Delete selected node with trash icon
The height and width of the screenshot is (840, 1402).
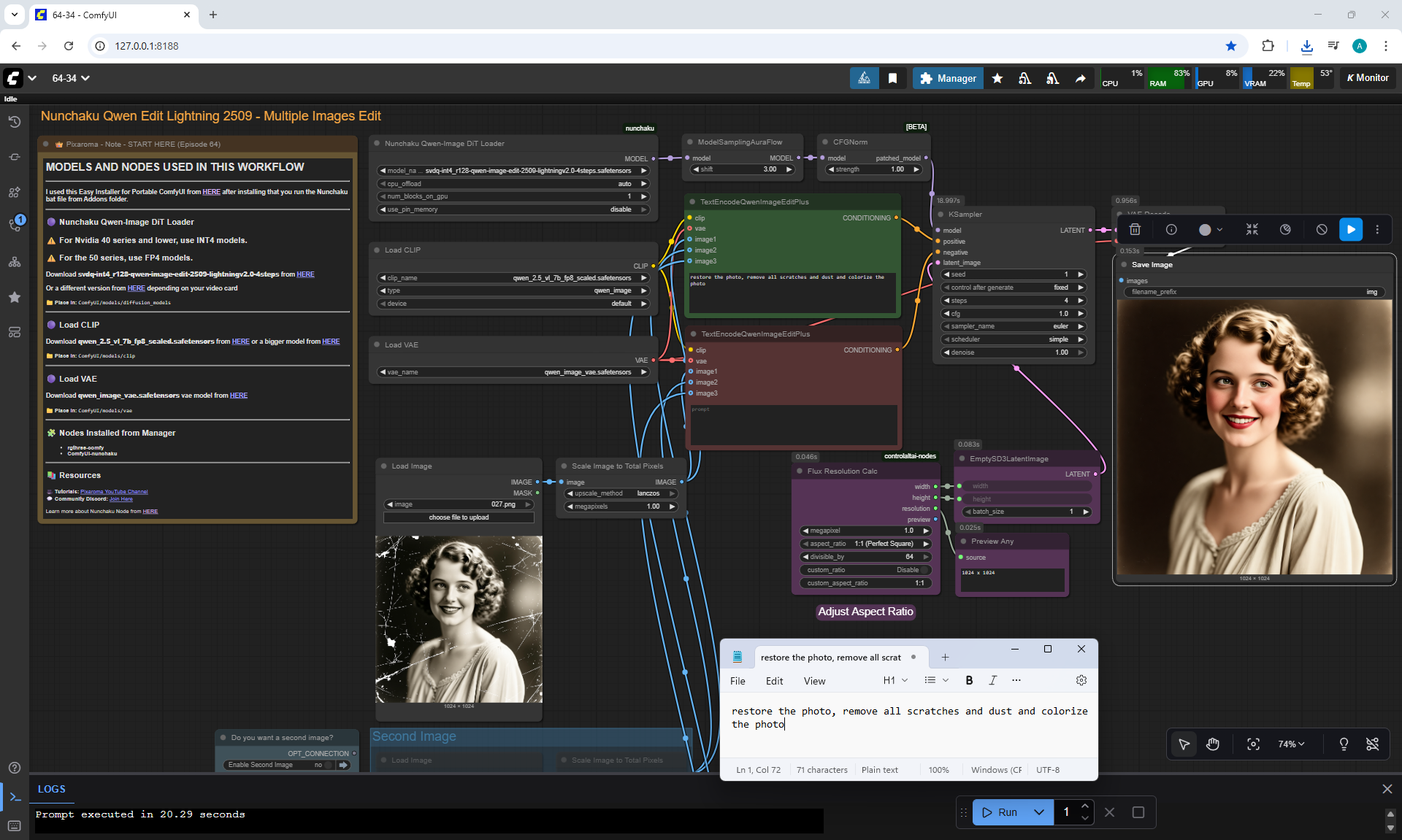tap(1135, 229)
